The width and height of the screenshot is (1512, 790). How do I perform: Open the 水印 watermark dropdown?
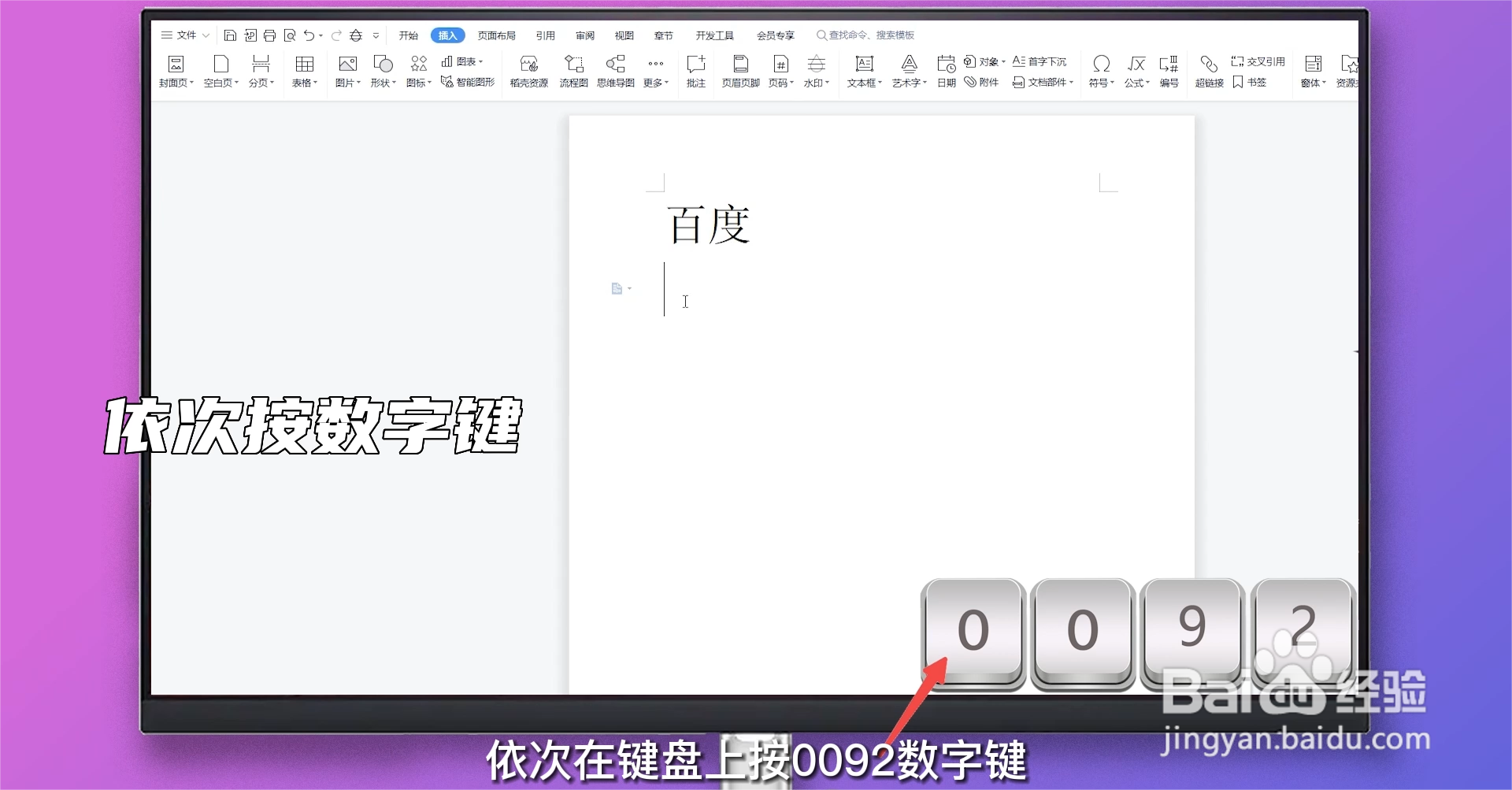(x=817, y=71)
